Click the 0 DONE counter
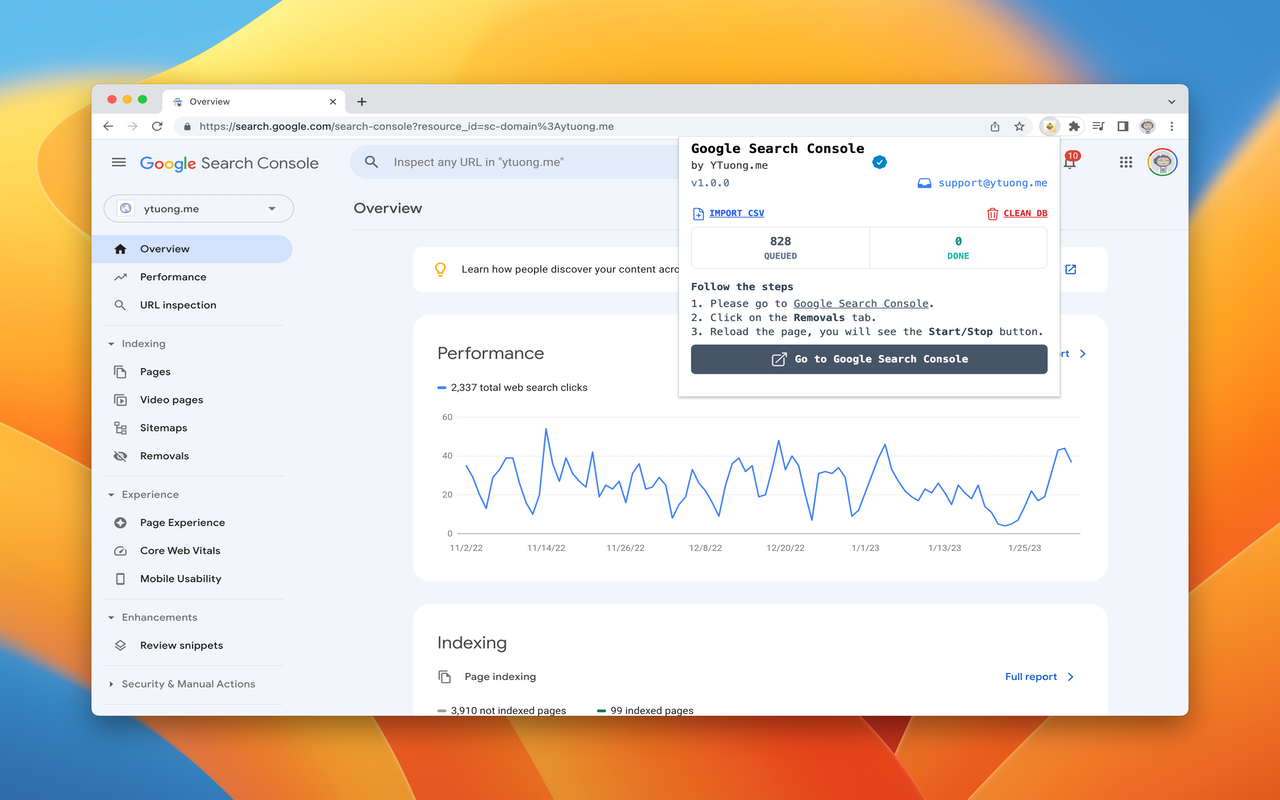 (x=958, y=248)
